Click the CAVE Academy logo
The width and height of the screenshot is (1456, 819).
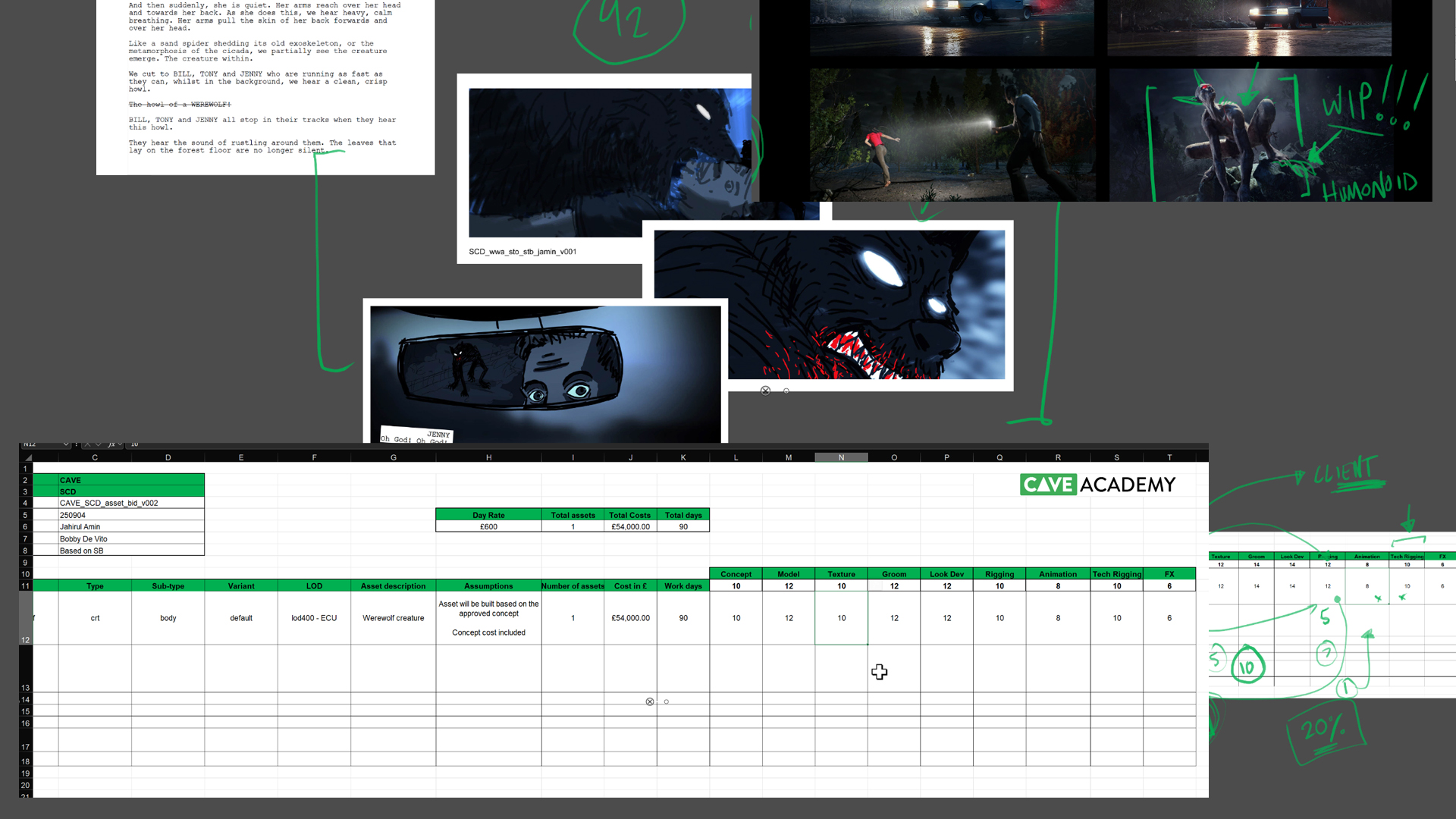1097,484
